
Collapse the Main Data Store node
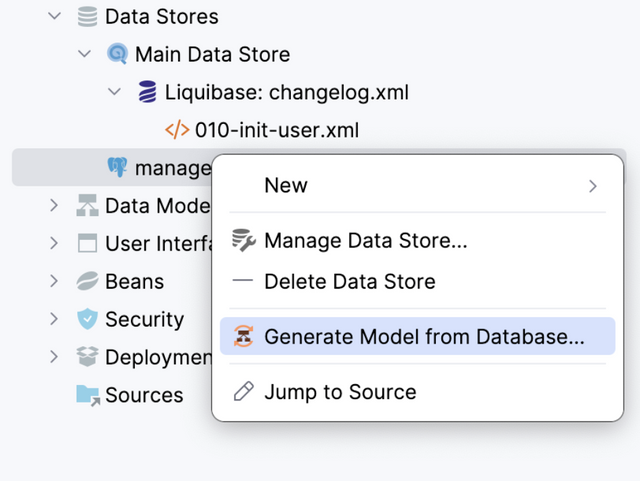pos(84,54)
